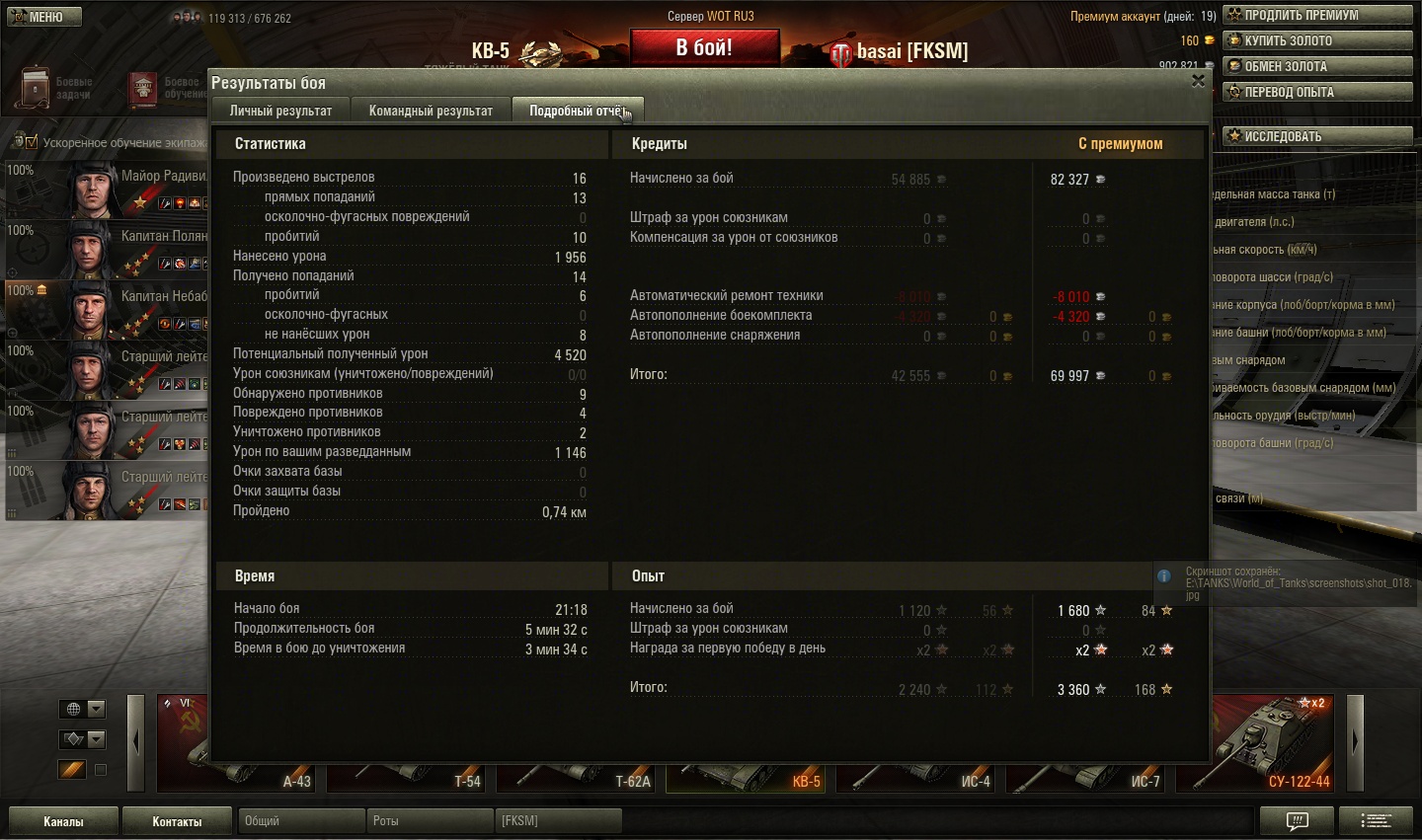Open the crew training icon beside battle missions
1422x840 pixels.
(x=144, y=89)
